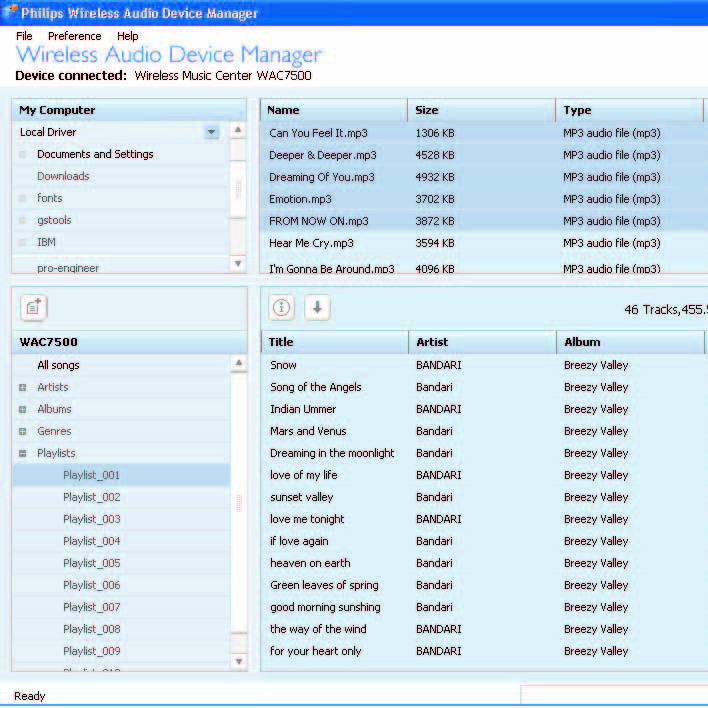Sort files by the Size column header
The image size is (708, 708).
tap(481, 110)
